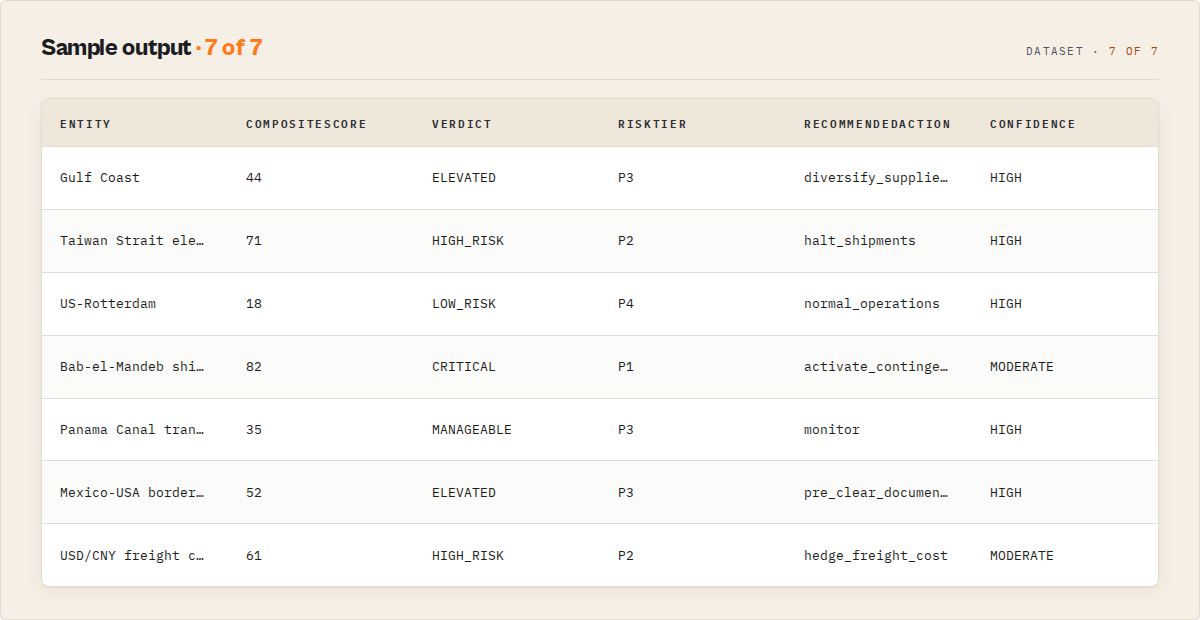Click composite score 61
Viewport: 1200px width, 620px height.
pos(254,556)
